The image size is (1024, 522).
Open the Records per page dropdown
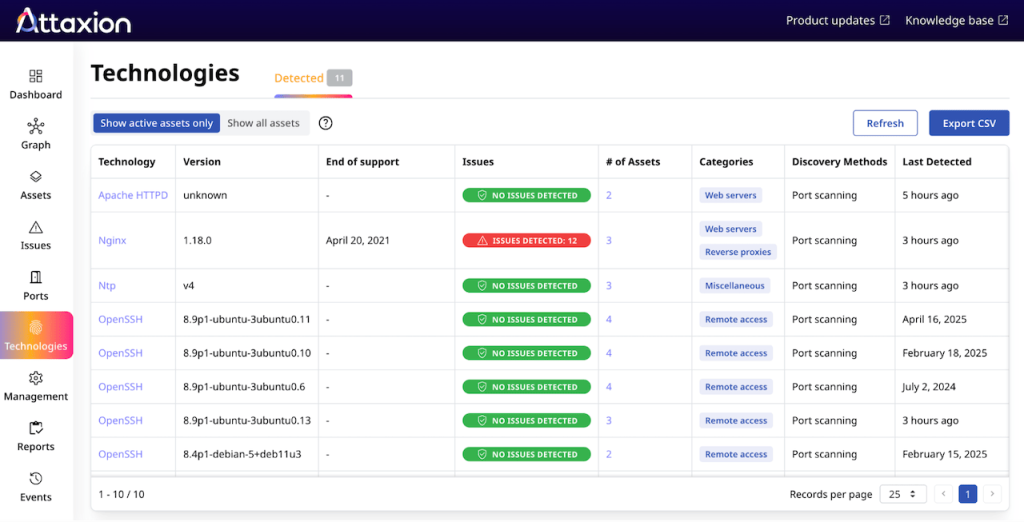(903, 494)
